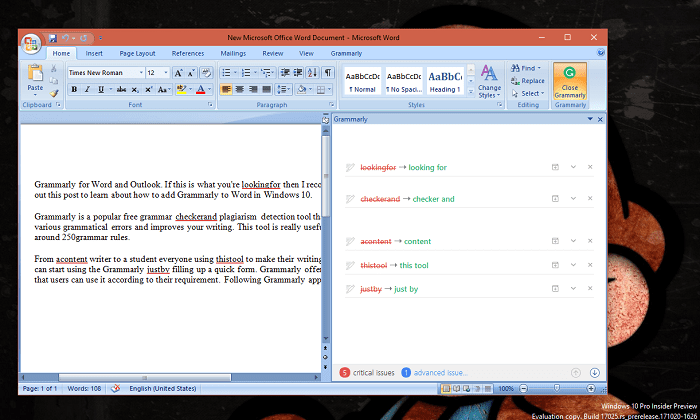Click Close Grammarly button
700x420 pixels.
[570, 81]
